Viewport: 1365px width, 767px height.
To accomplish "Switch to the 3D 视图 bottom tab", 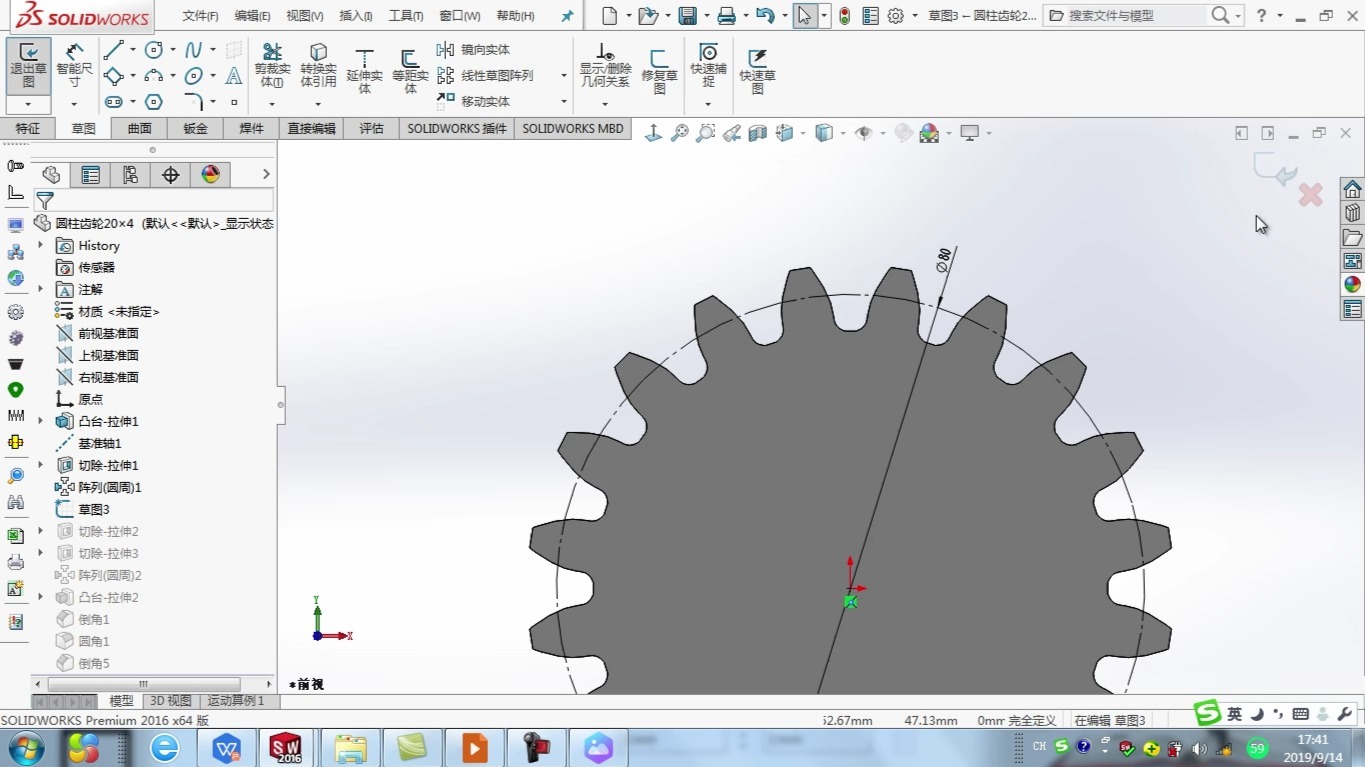I will 170,701.
